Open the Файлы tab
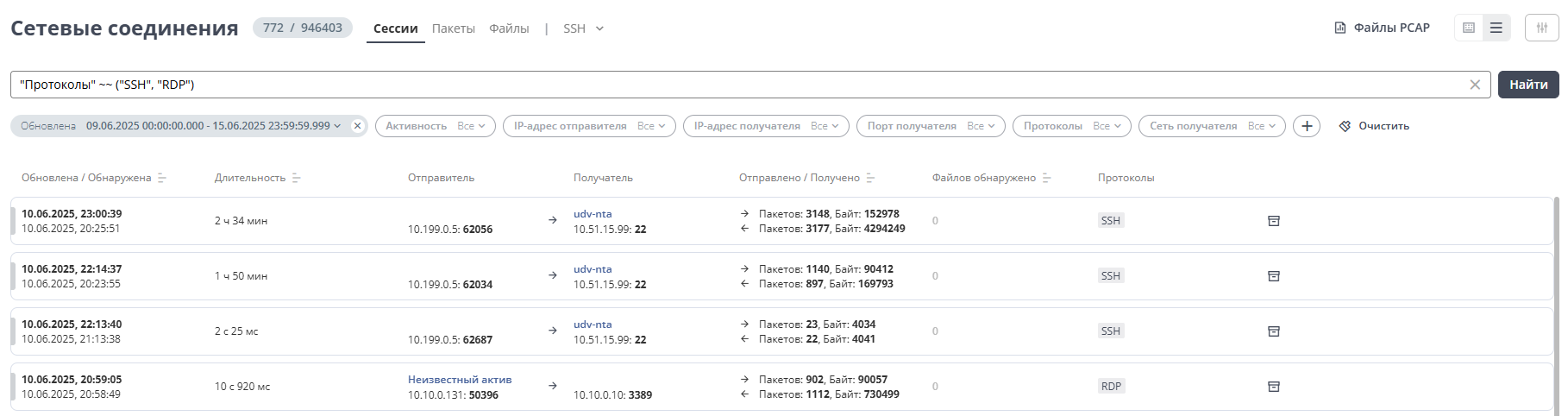Viewport: 1568px width, 416px height. click(509, 28)
